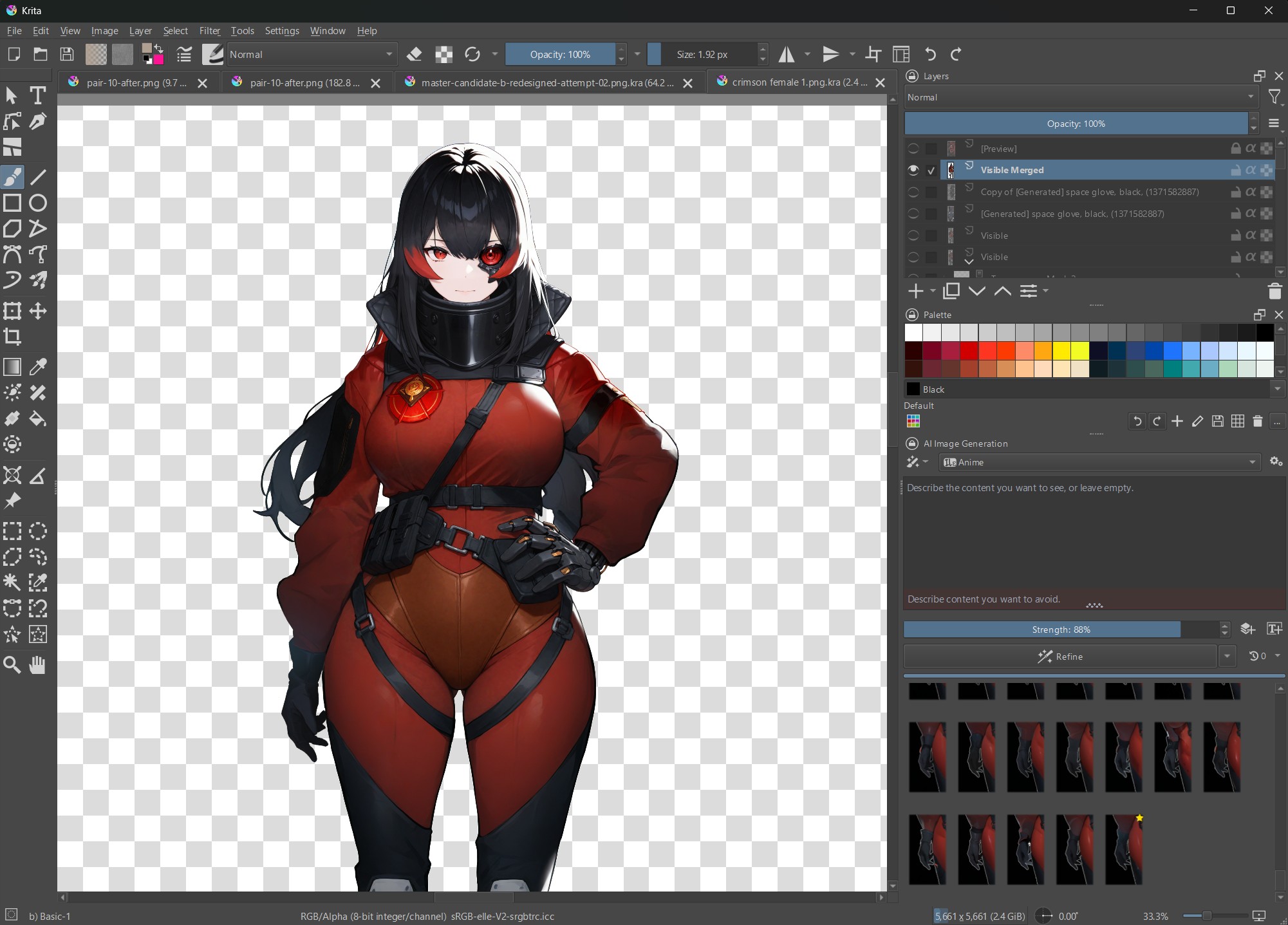Select the Crop tool
The height and width of the screenshot is (925, 1288).
point(12,337)
